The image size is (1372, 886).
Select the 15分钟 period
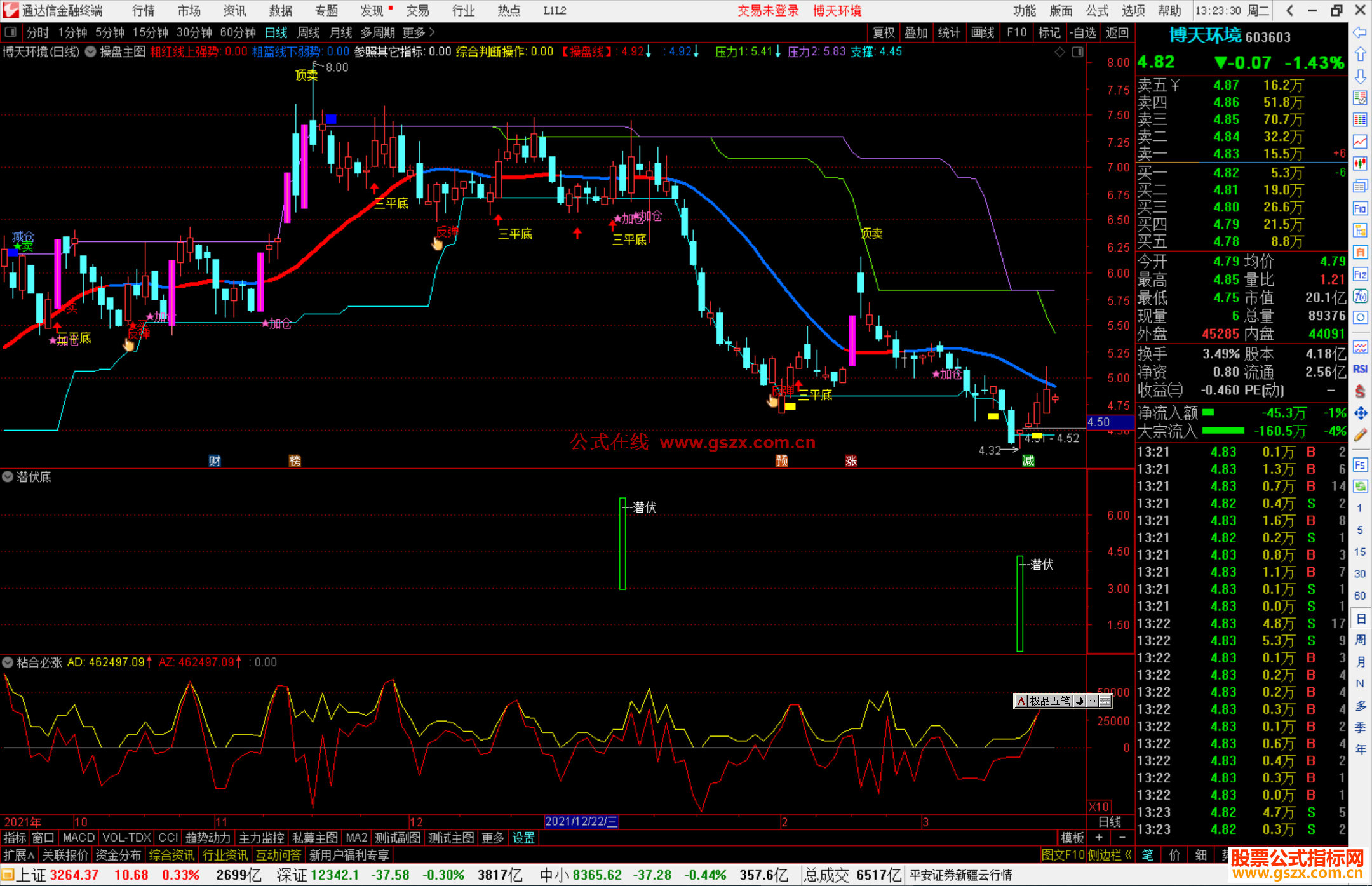coord(151,32)
